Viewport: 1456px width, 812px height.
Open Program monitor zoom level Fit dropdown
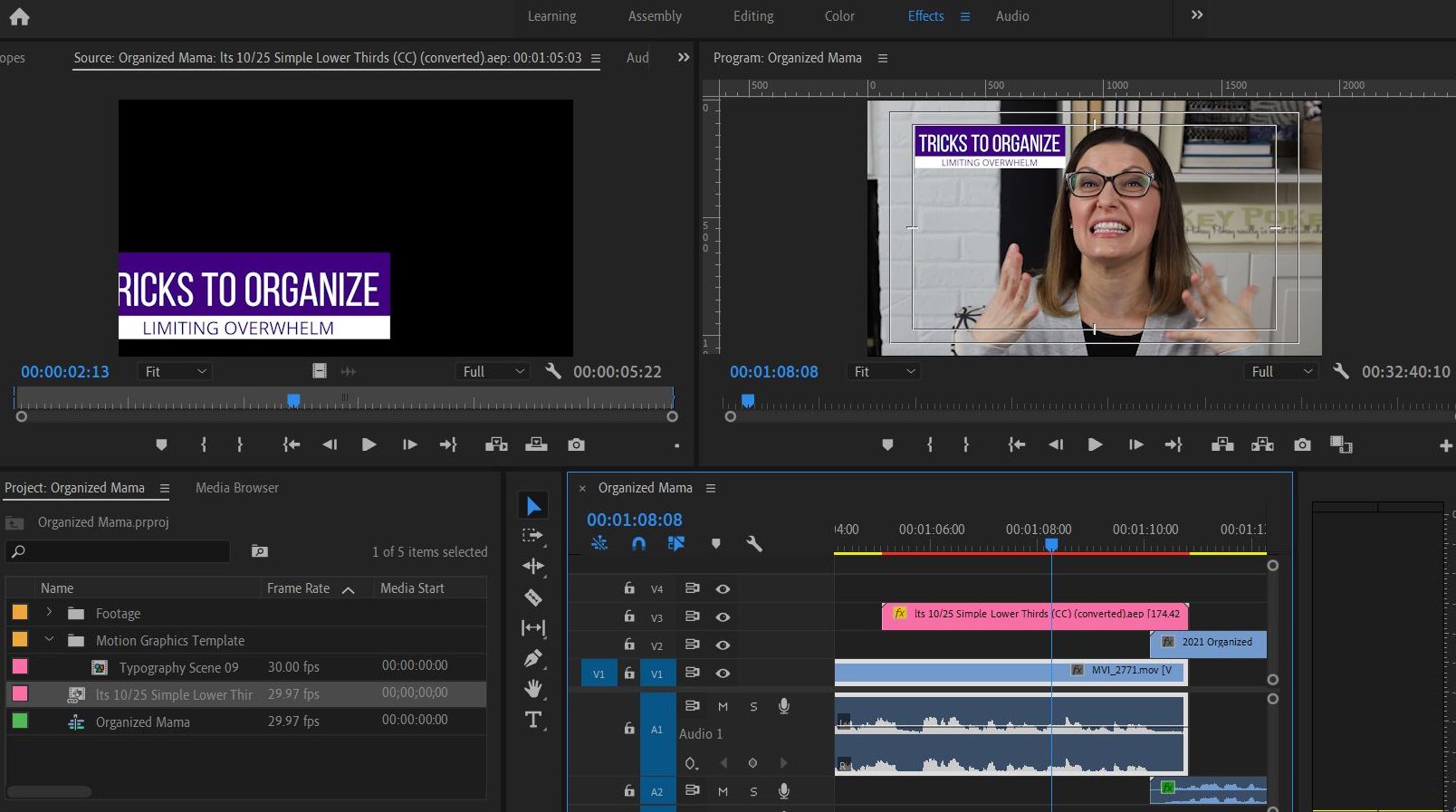click(x=885, y=371)
